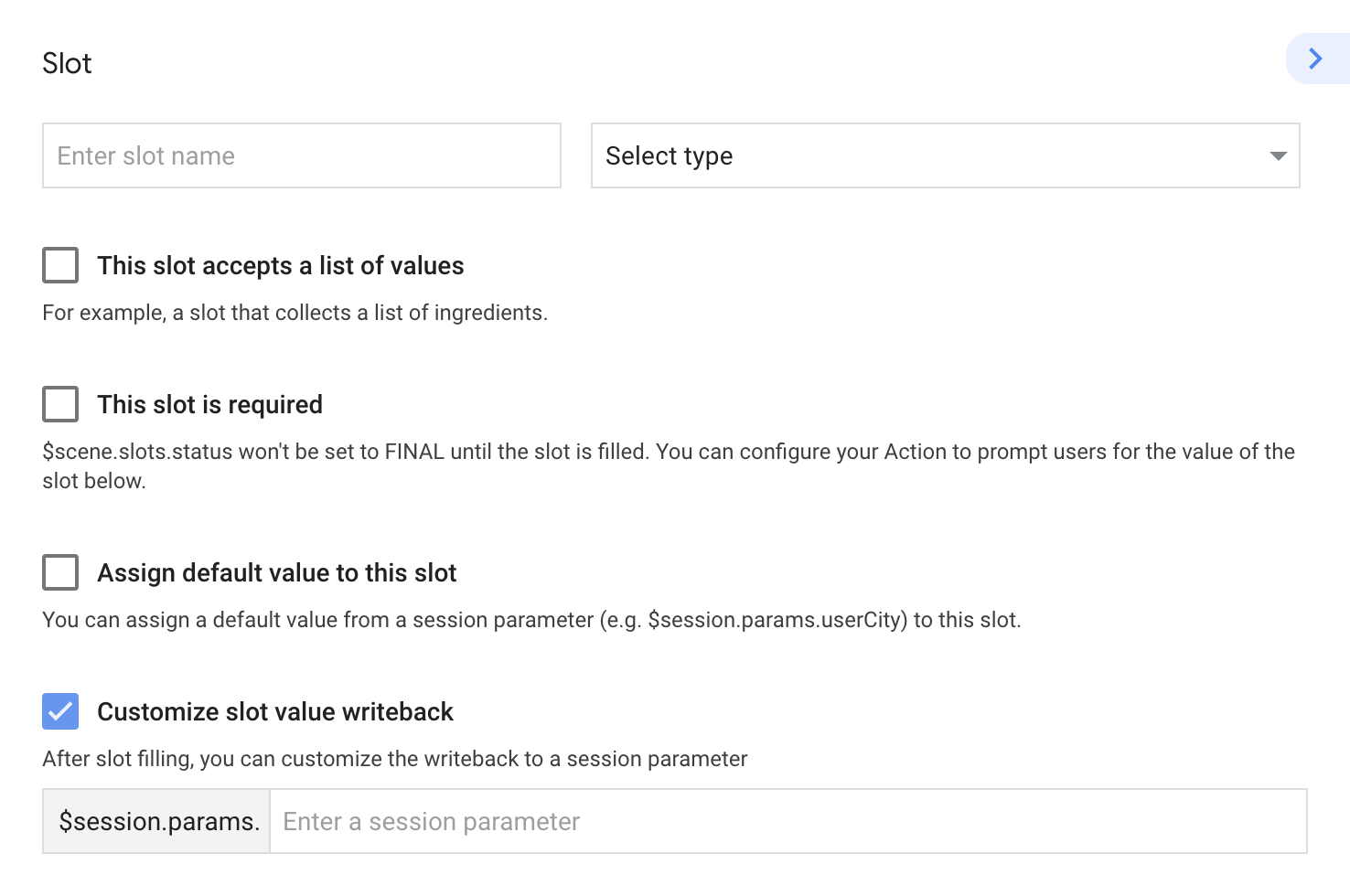1350x896 pixels.
Task: Click the "This slot is required" label text
Action: [x=209, y=405]
